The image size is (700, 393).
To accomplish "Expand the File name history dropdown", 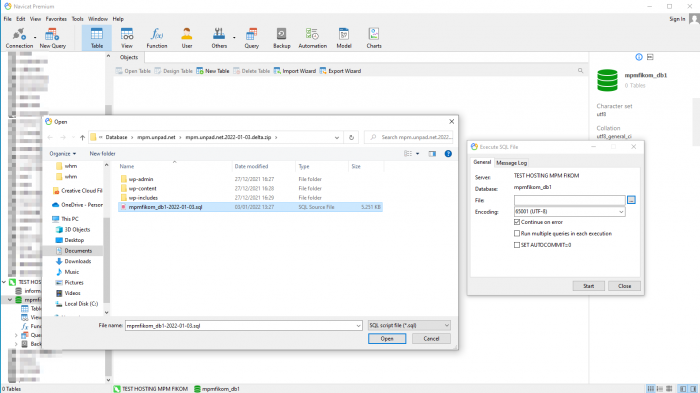I will [x=358, y=326].
